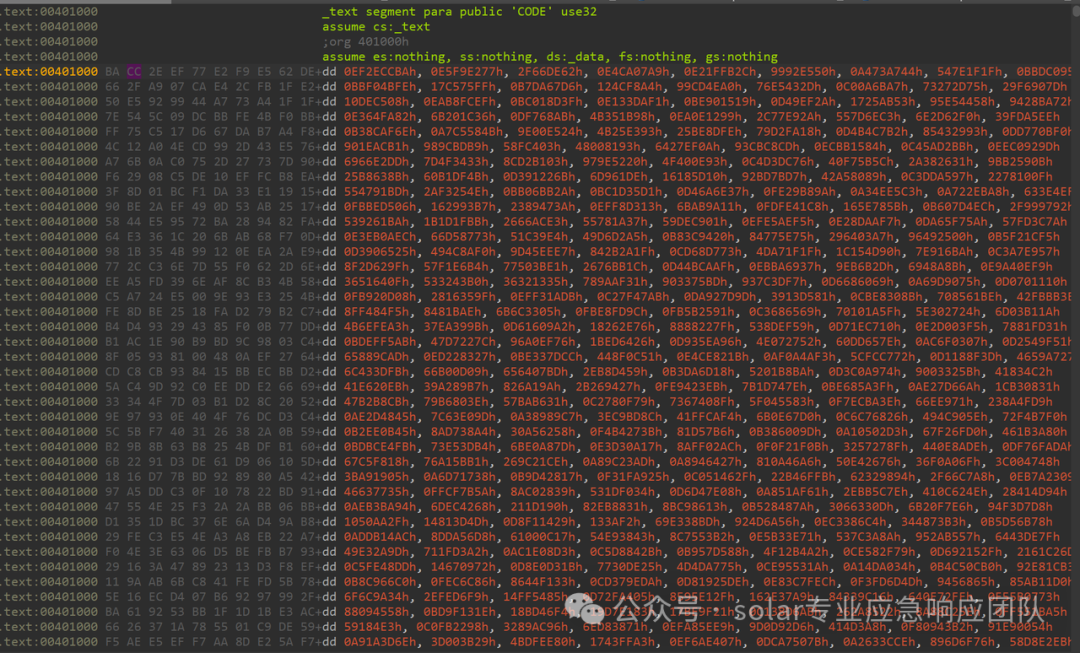The height and width of the screenshot is (653, 1080).
Task: Select the value 2AF3254Eh
Action: [457, 192]
